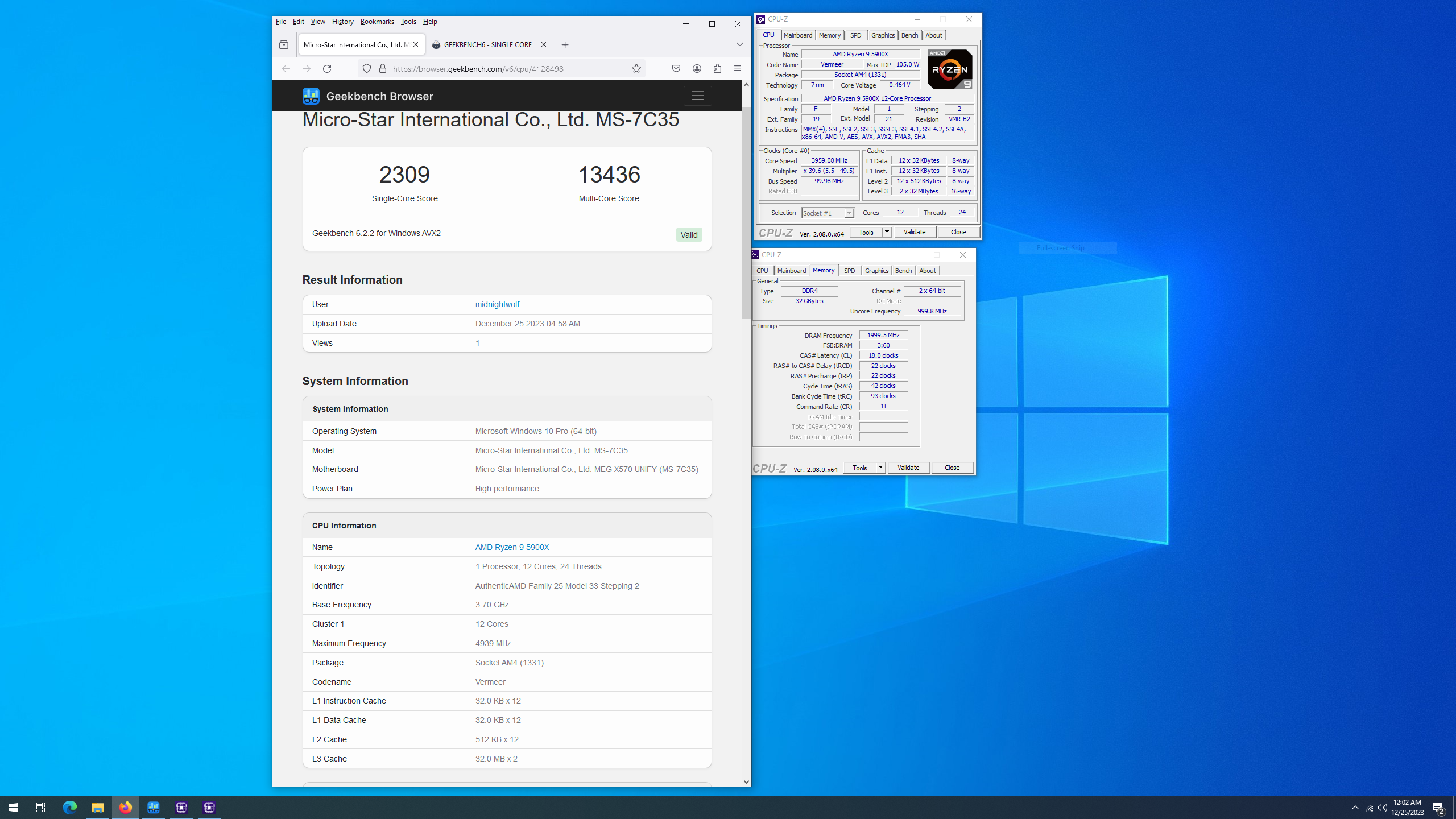
Task: Click the Firefox forward arrow button
Action: 307,69
